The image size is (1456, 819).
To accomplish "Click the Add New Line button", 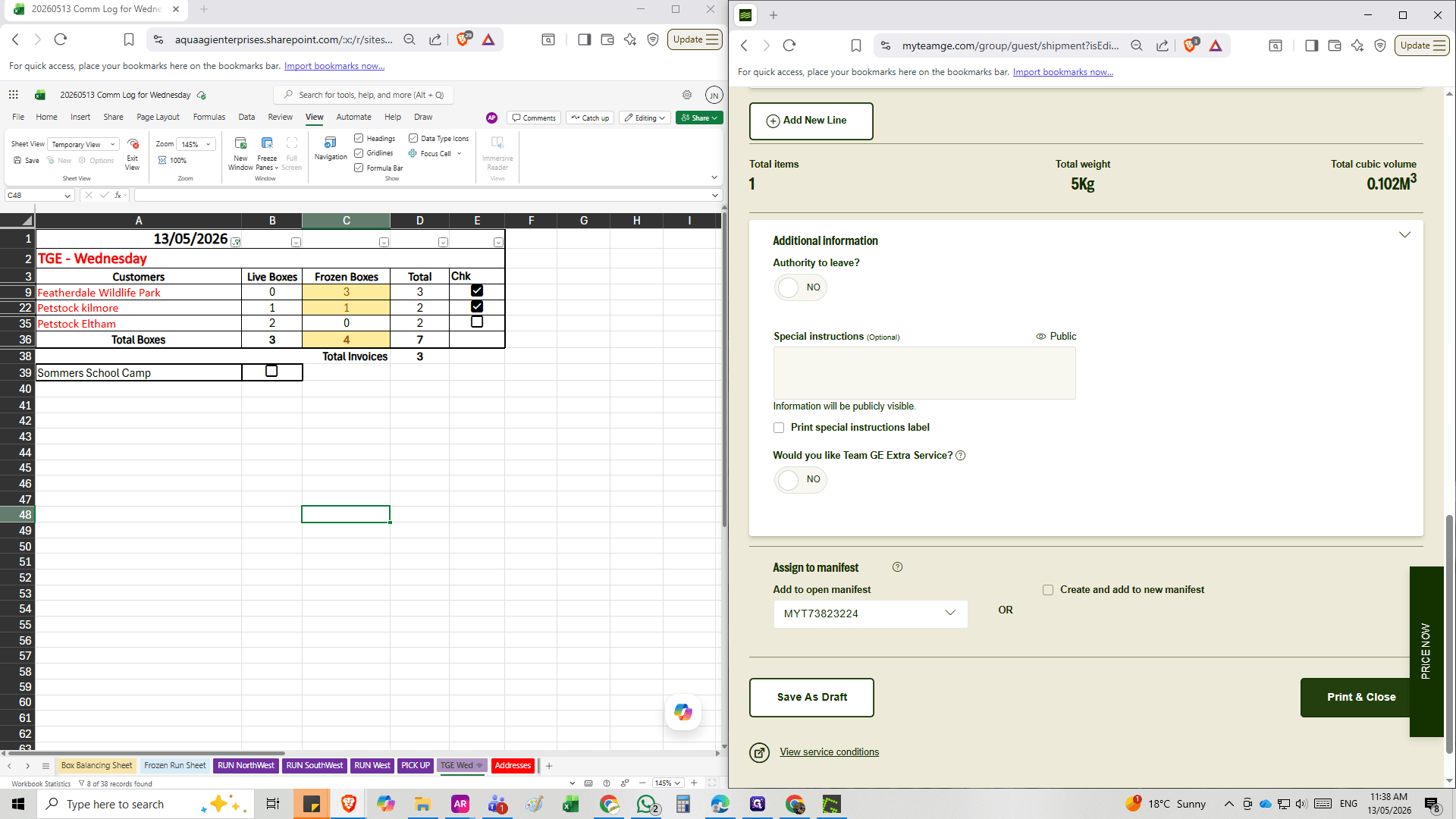I will [x=811, y=121].
